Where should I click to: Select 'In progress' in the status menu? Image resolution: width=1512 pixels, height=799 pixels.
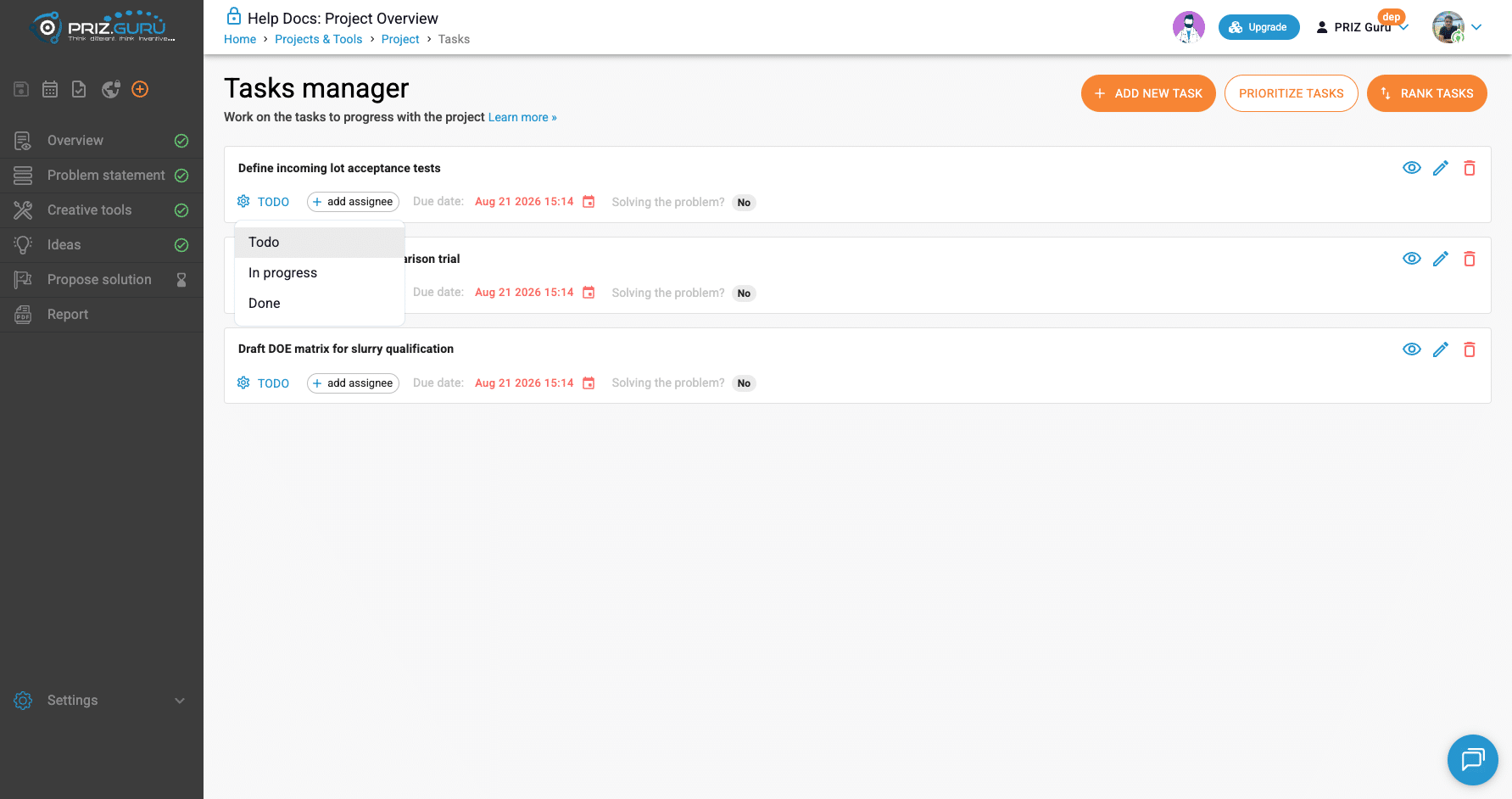320,273
